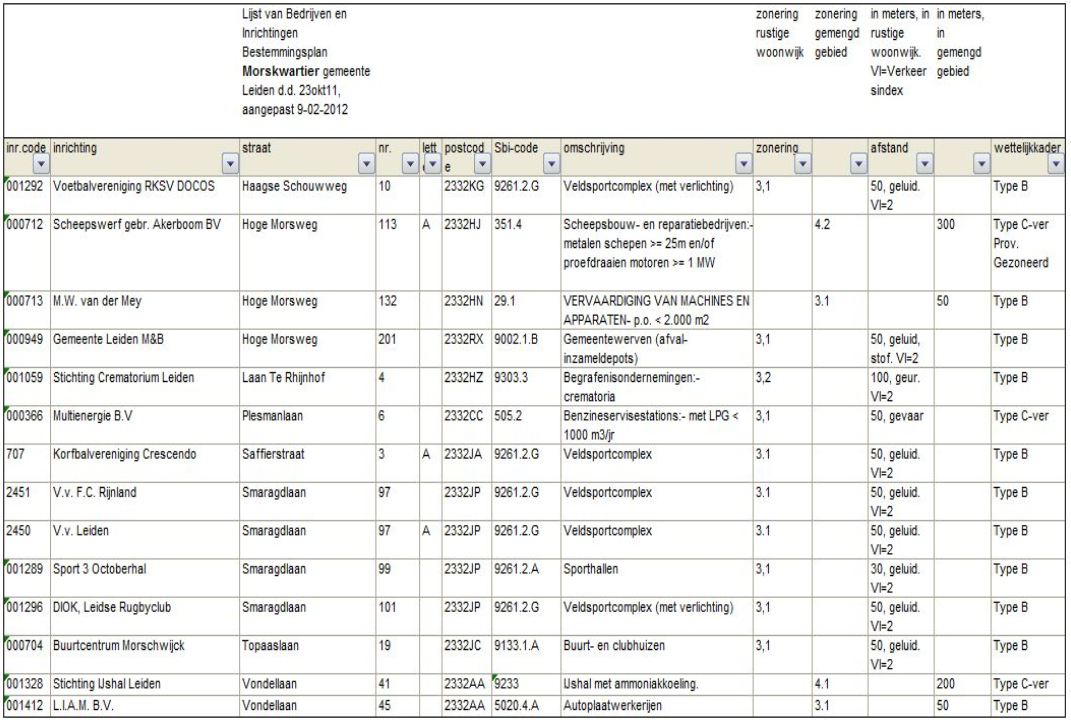Click Sbi-code cell '9233'

pyautogui.click(x=526, y=684)
